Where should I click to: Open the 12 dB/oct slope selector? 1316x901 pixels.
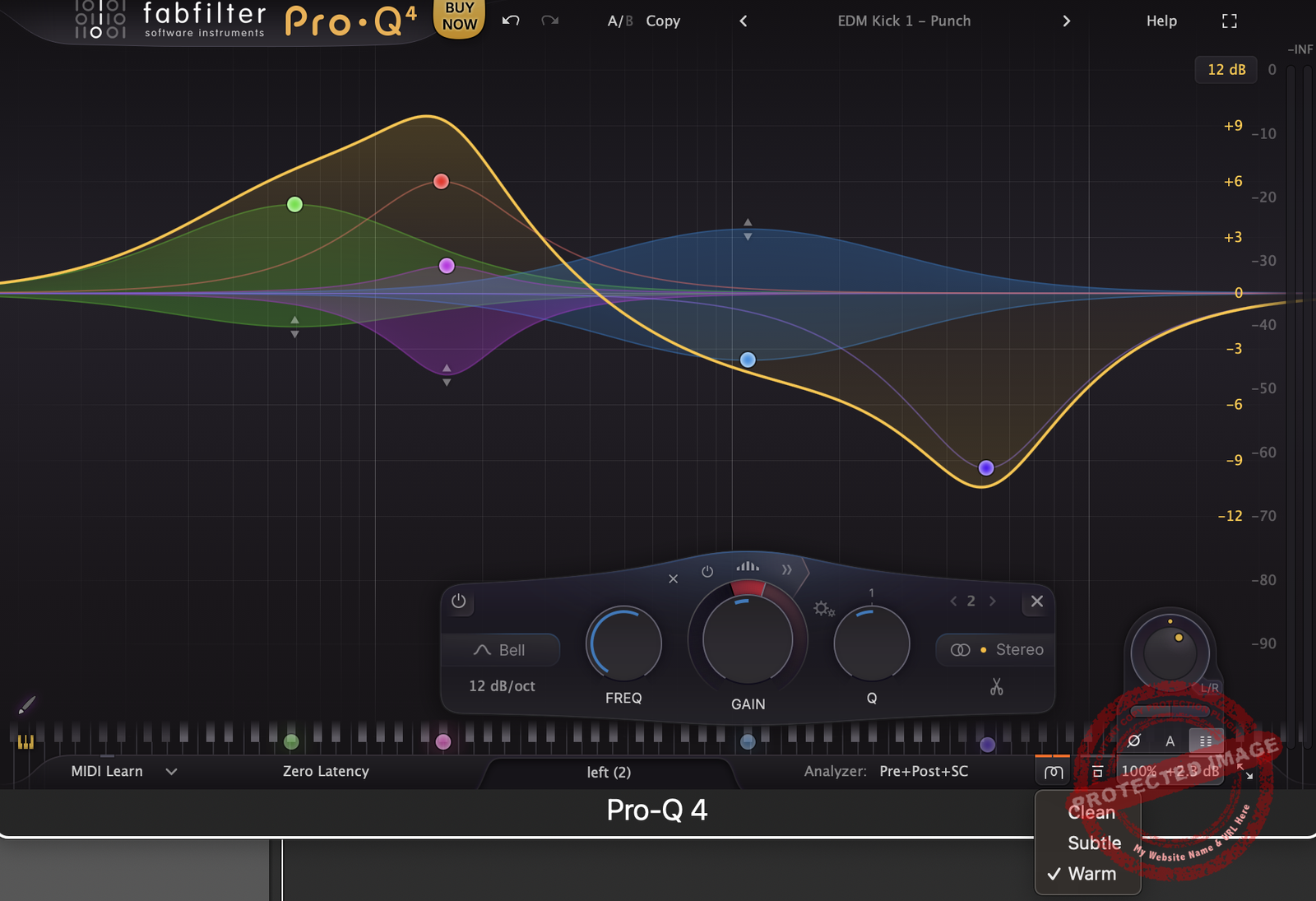[x=502, y=686]
